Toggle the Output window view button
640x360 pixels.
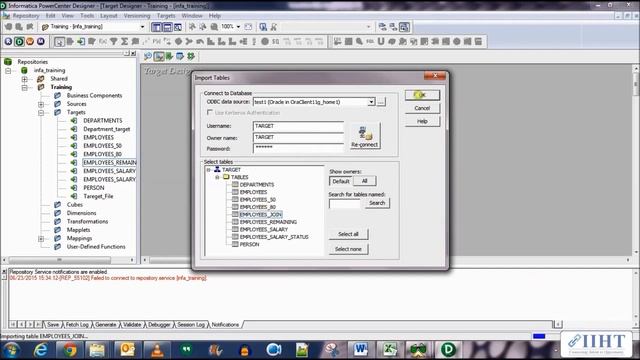coord(167,27)
